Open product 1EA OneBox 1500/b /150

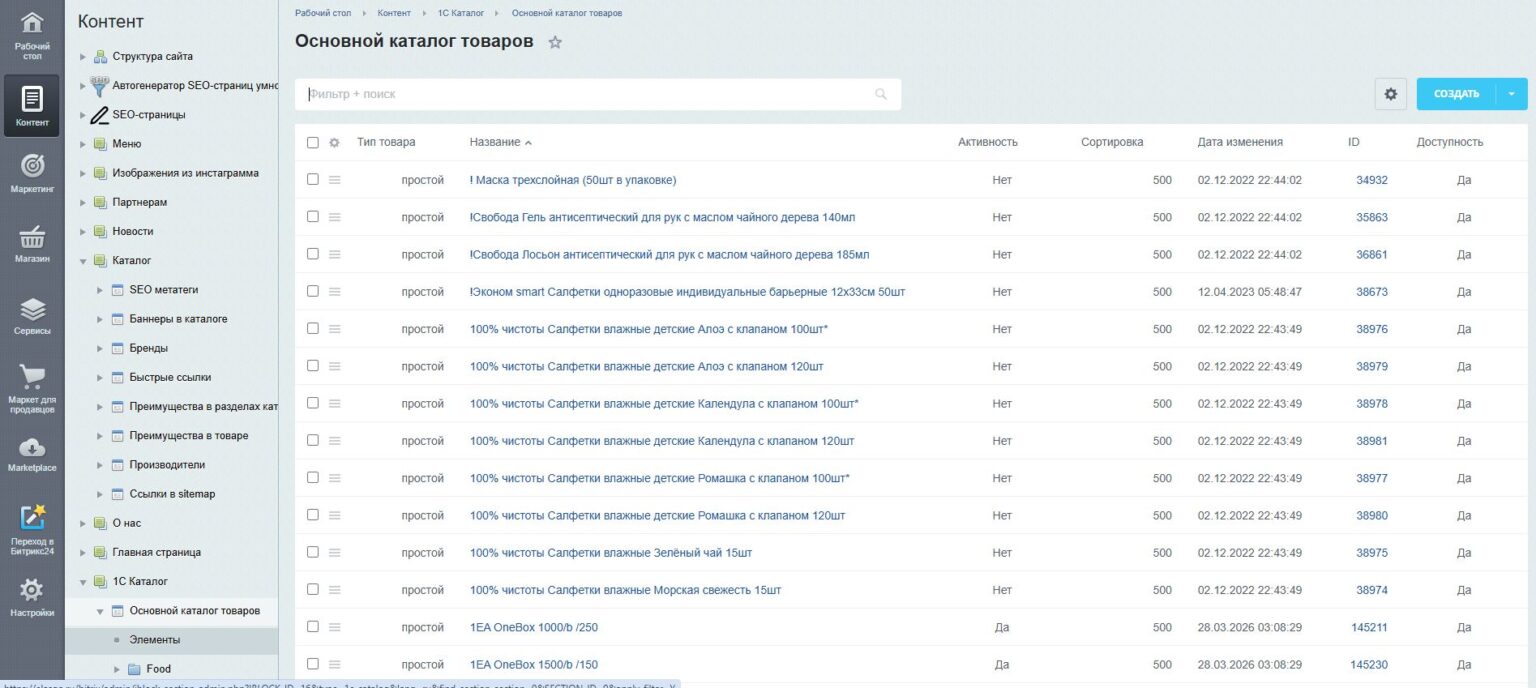[534, 665]
